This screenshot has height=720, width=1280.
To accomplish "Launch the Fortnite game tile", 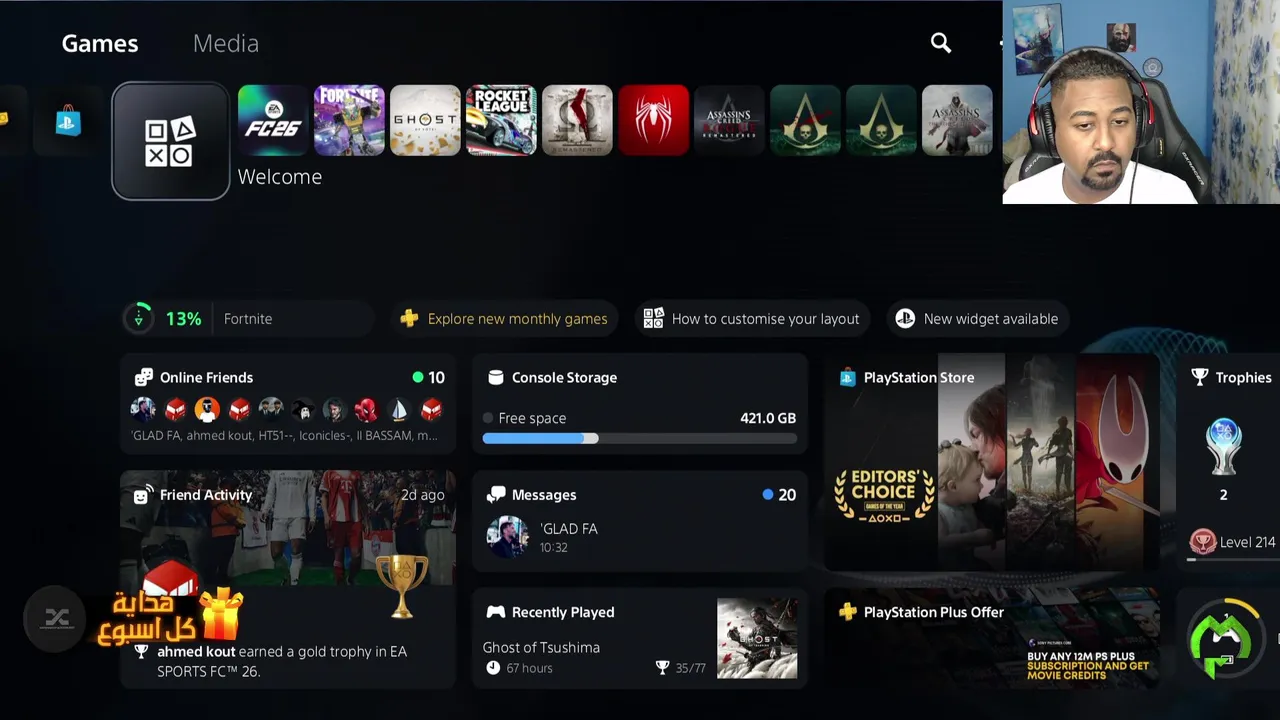I will [x=349, y=120].
